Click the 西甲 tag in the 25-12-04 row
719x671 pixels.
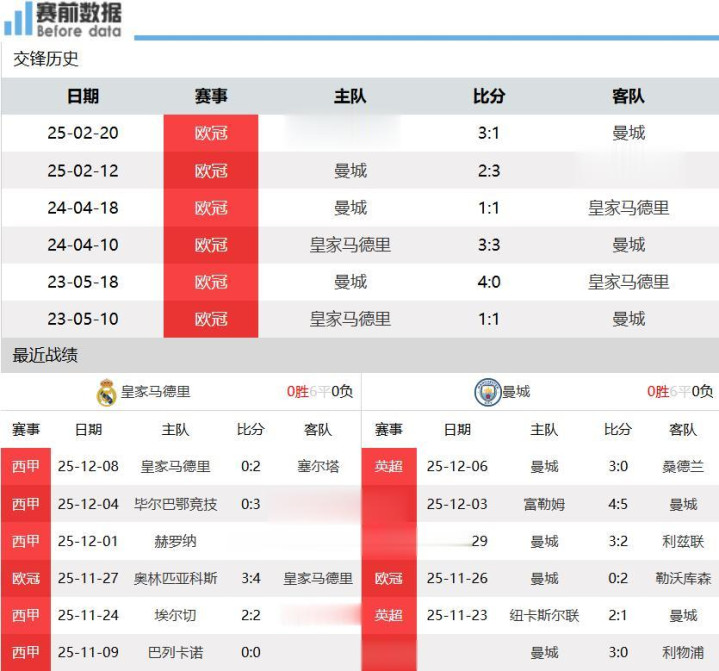[x=26, y=504]
